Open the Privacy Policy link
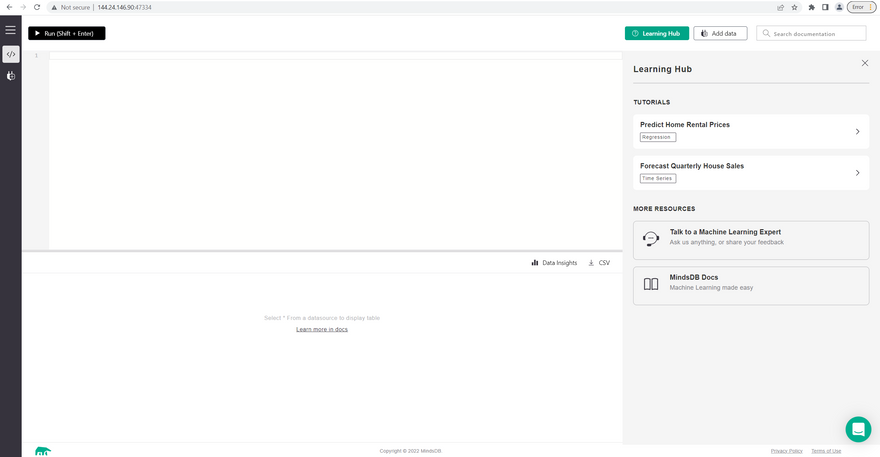The width and height of the screenshot is (880, 457). coord(786,451)
